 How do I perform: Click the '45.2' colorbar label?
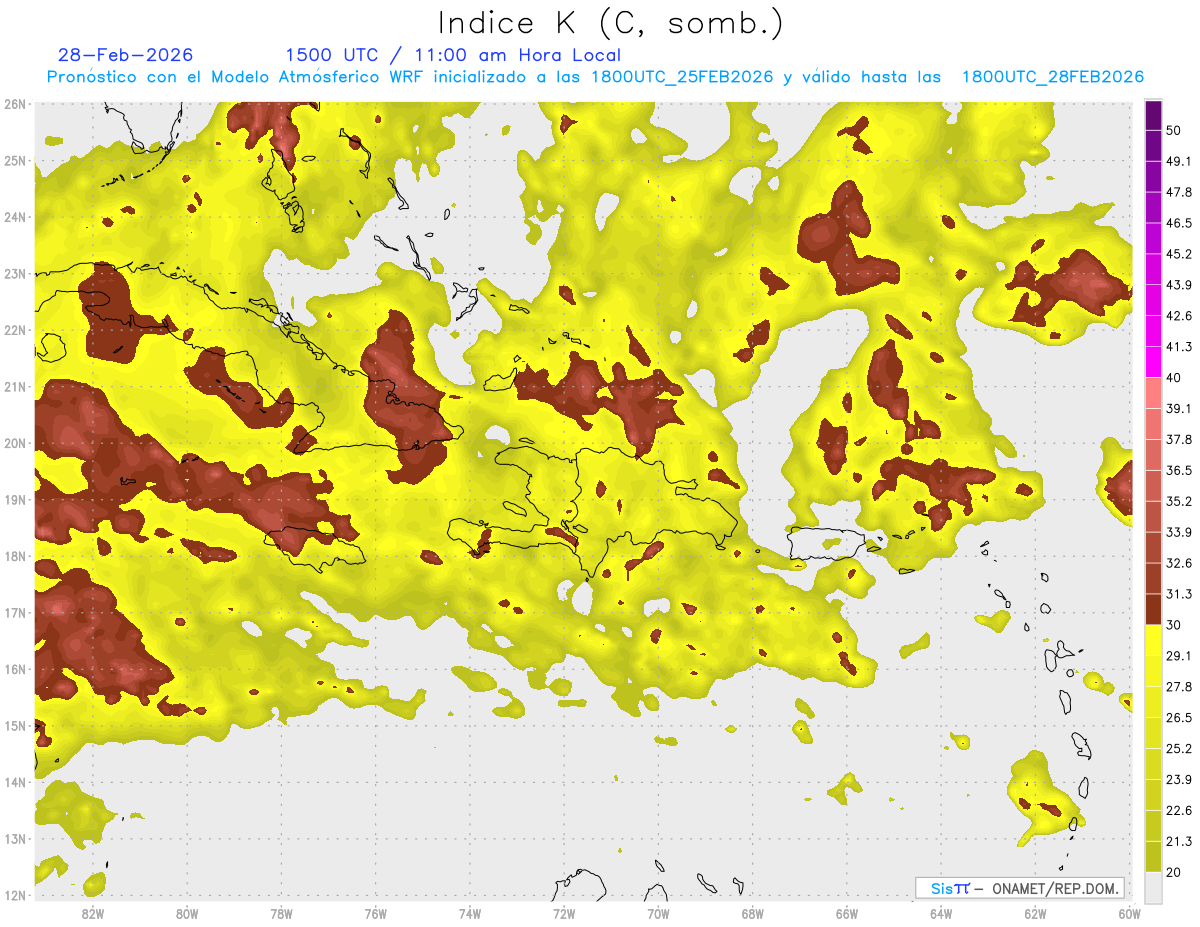1178,254
